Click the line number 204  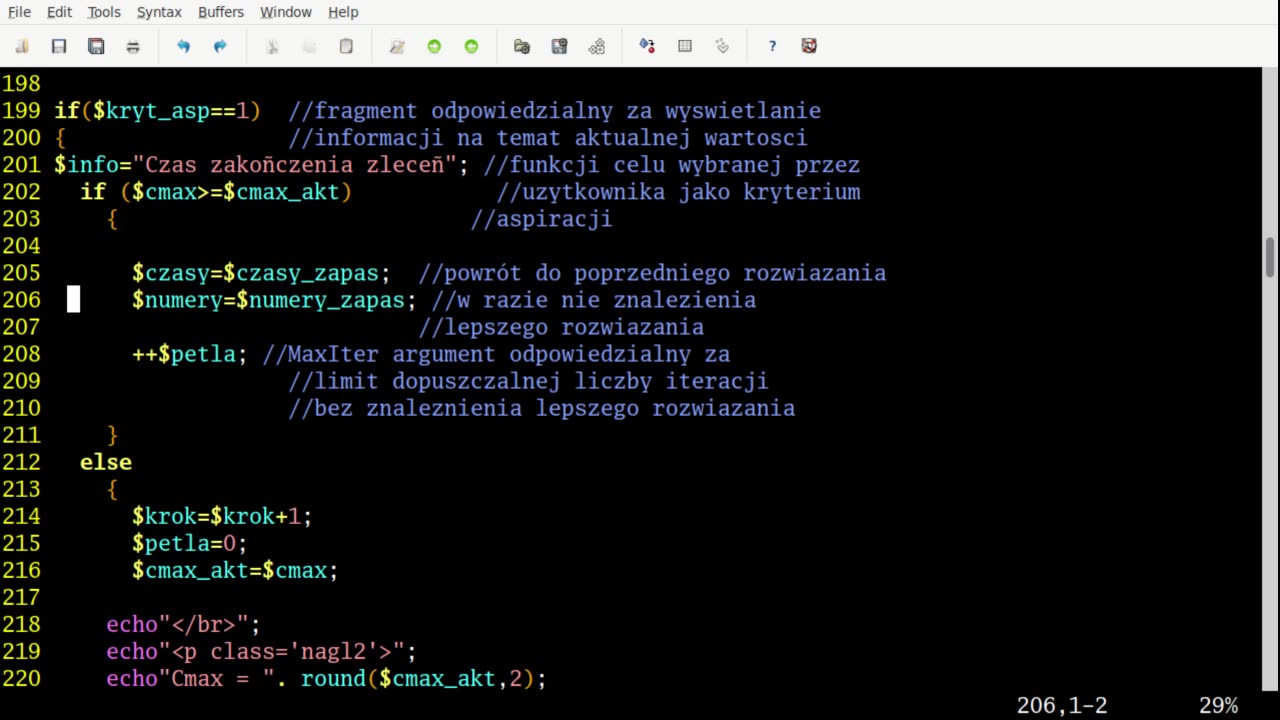pyautogui.click(x=21, y=246)
